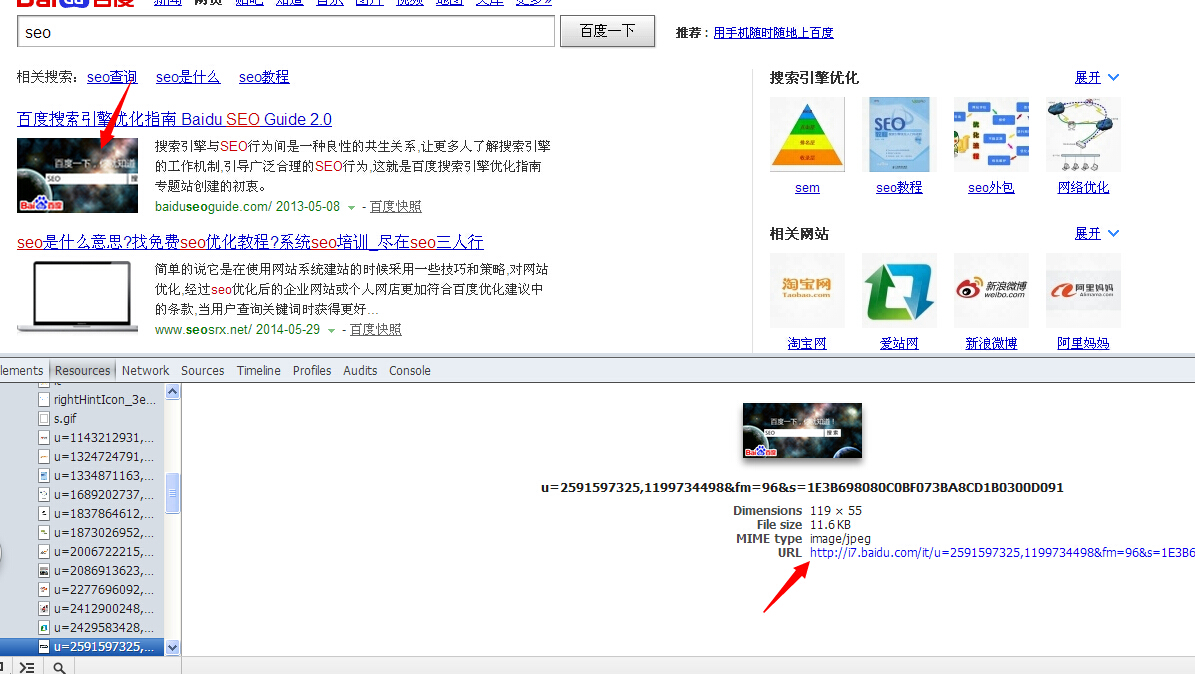Switch to the Elements DevTools tab
Screen dimensions: 1195x674
click(21, 371)
